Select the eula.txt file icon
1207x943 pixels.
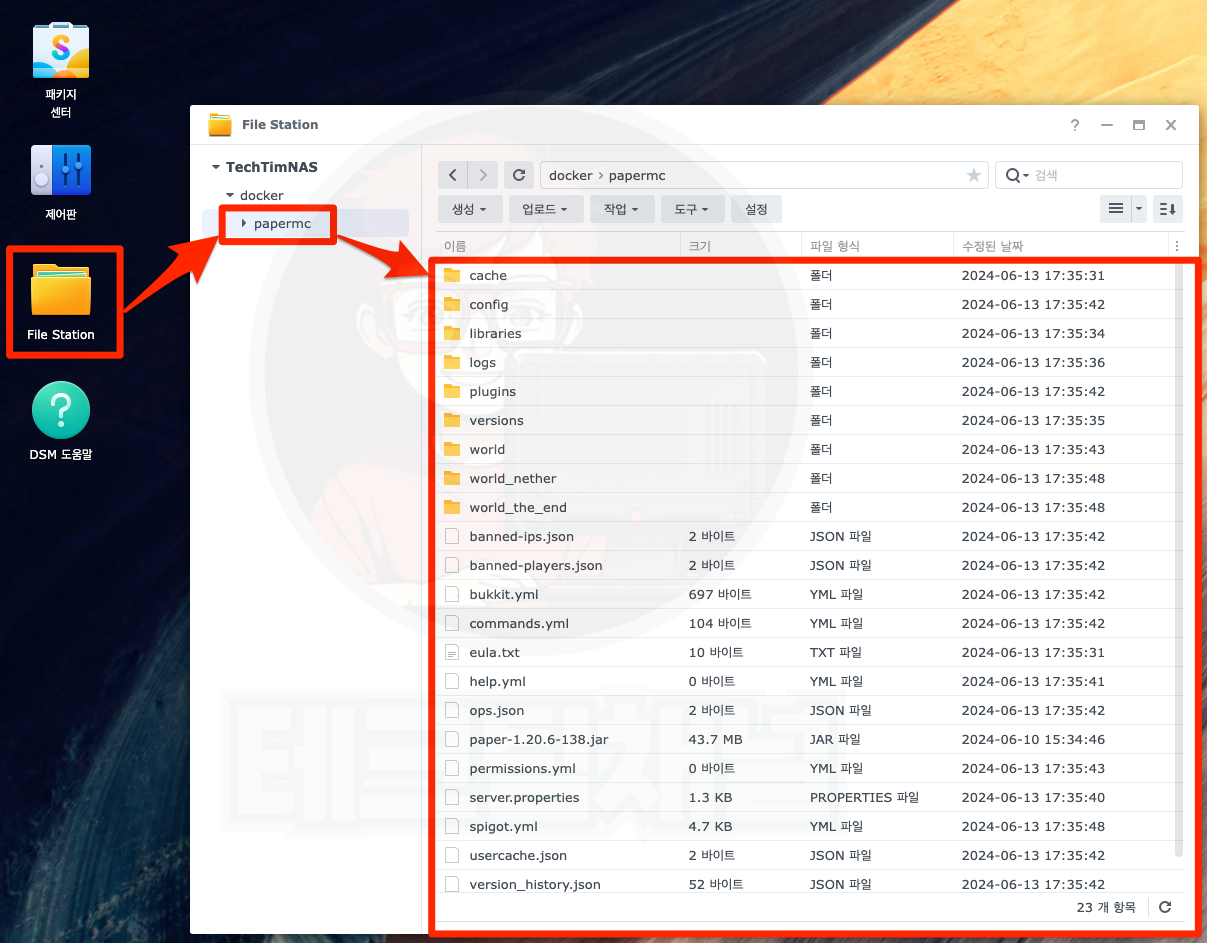(452, 652)
